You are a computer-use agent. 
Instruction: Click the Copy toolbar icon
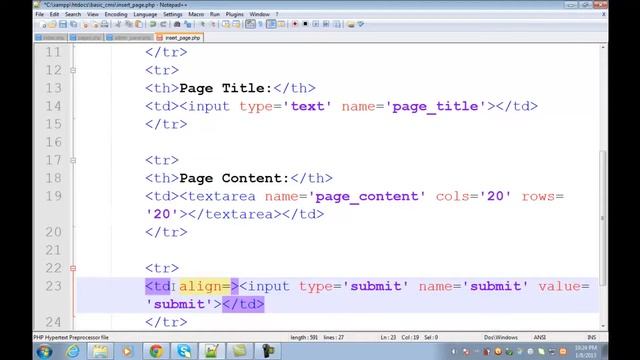point(129,24)
